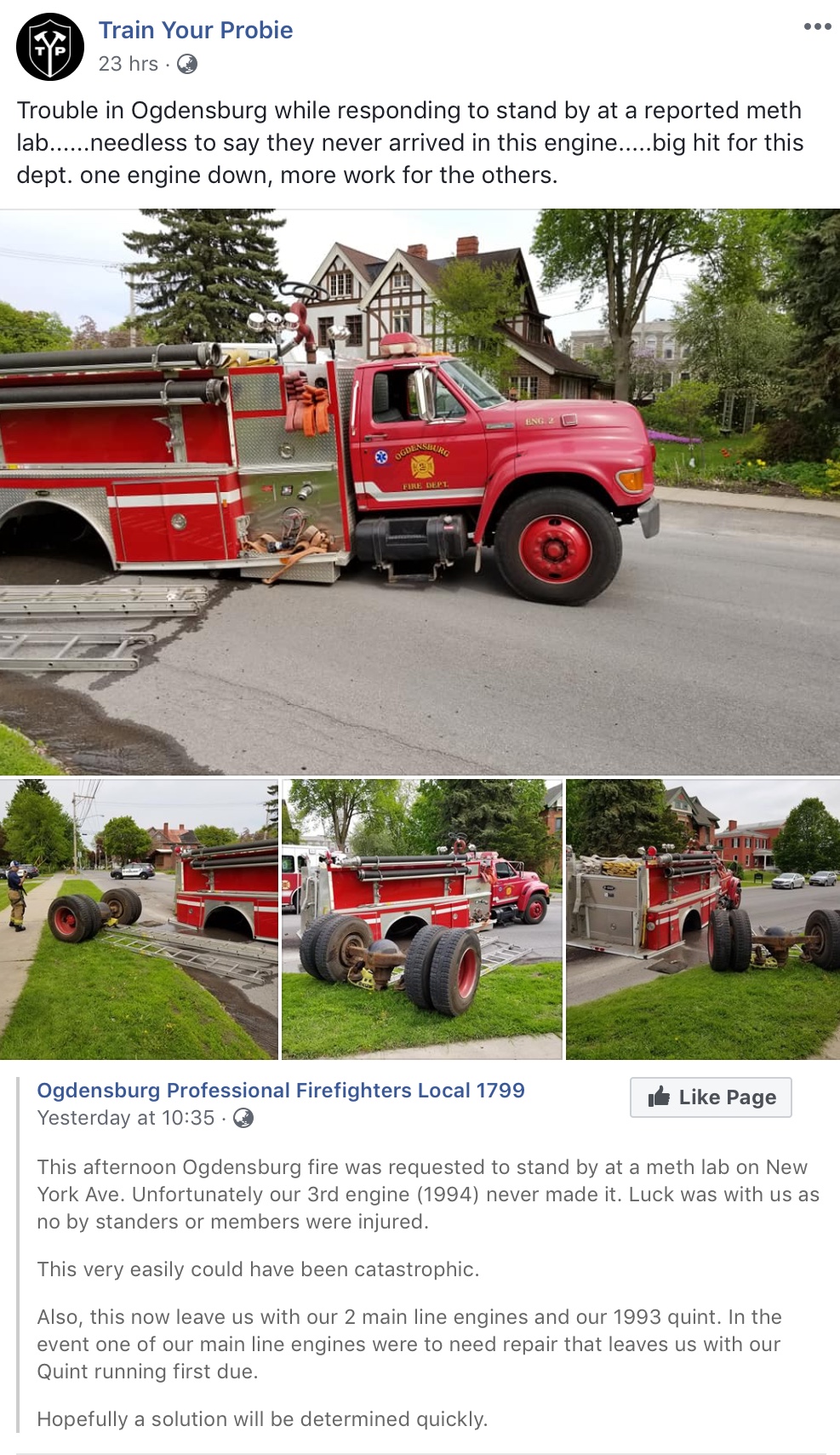
Task: Click the shared paragraph about New York Ave
Action: pyautogui.click(x=428, y=1194)
